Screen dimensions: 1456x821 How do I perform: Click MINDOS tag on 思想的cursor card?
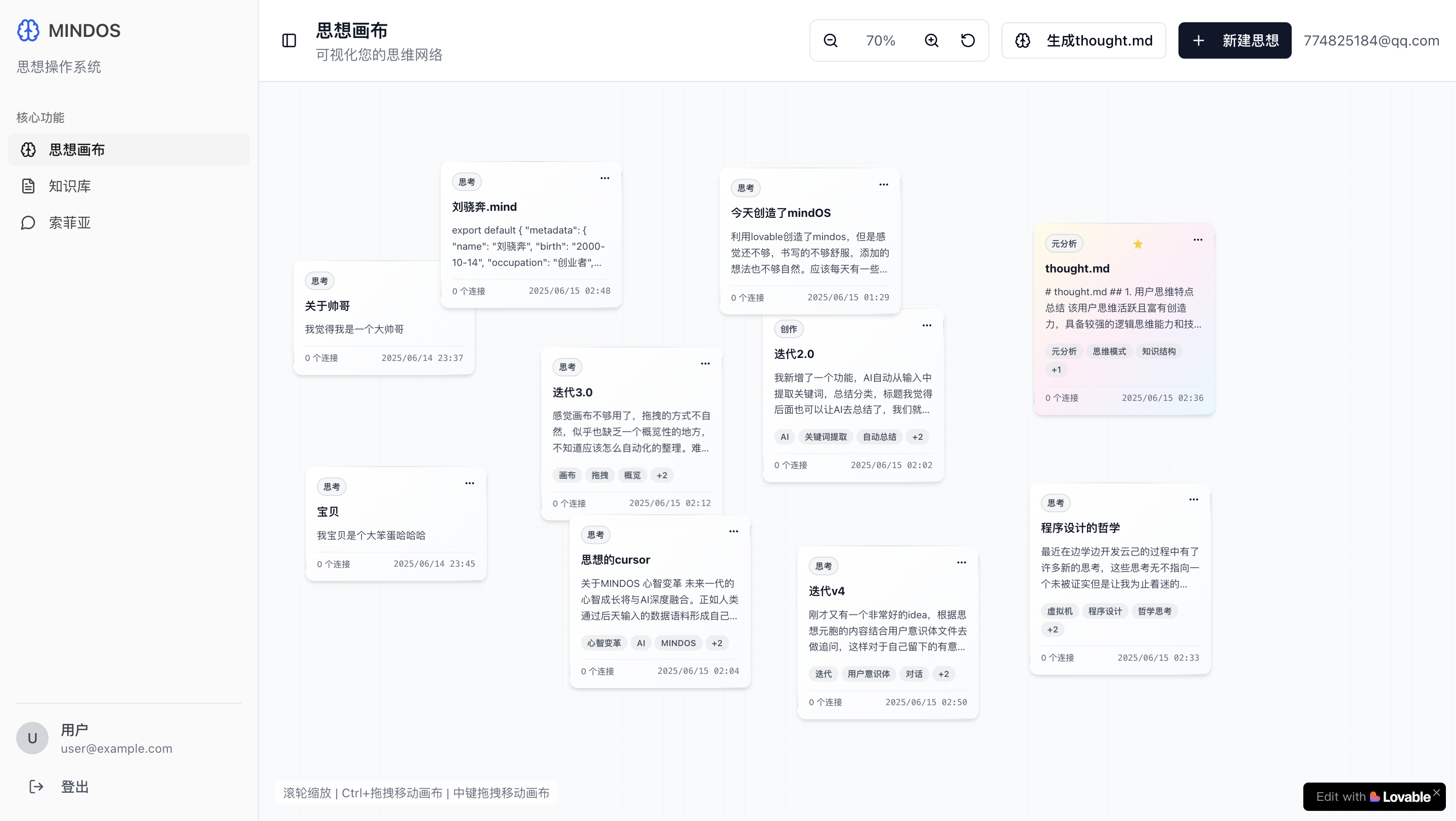[678, 643]
